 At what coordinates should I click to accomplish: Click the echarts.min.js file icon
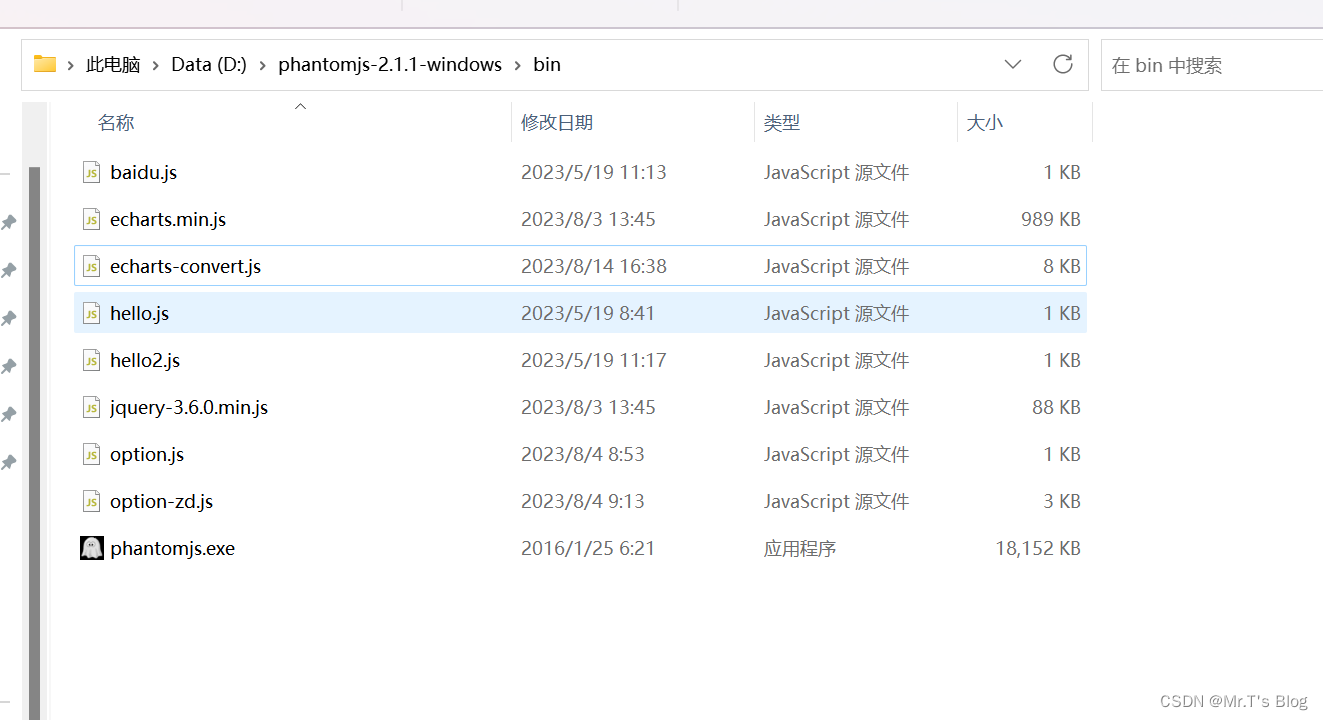coord(91,219)
